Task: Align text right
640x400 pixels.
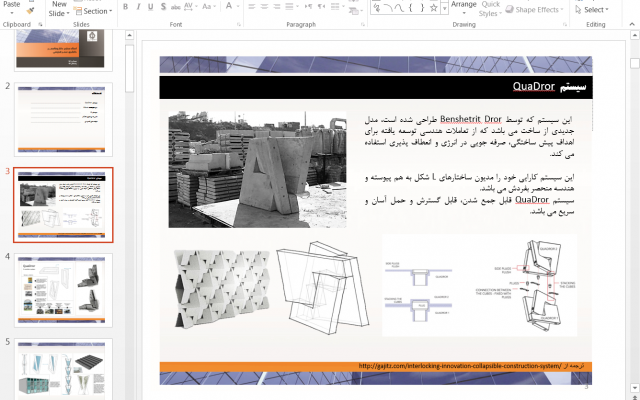Action: pyautogui.click(x=277, y=7)
